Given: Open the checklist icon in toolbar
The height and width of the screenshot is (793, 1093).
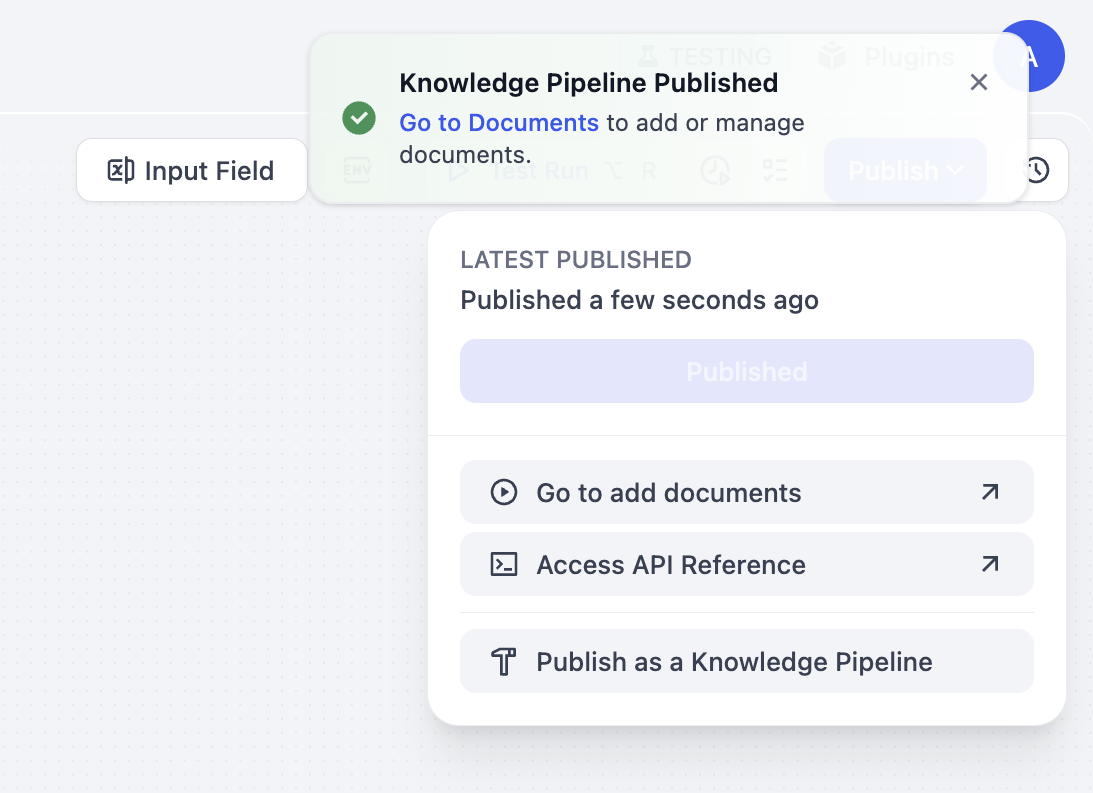Looking at the screenshot, I should [774, 171].
